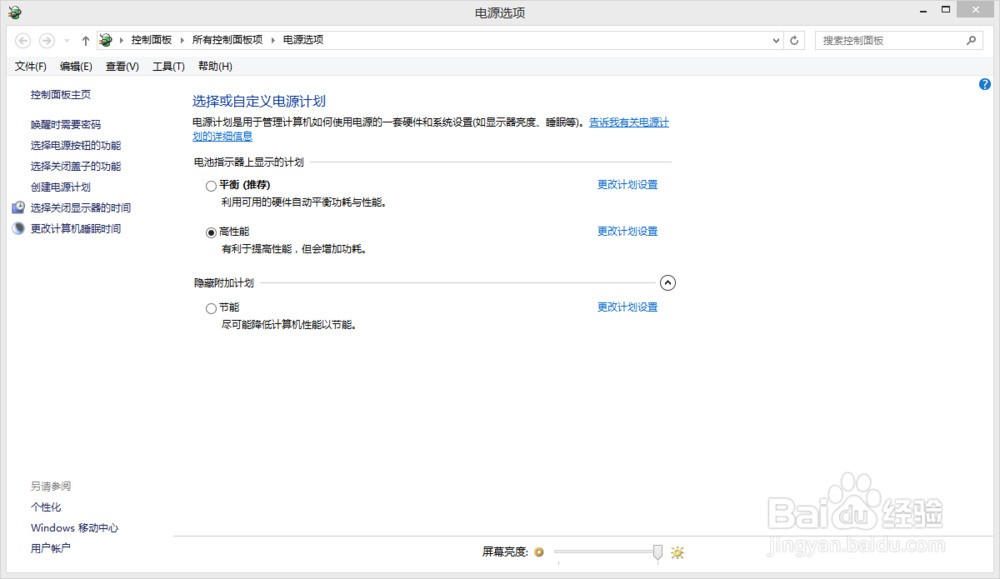The image size is (1000, 579).
Task: Open the 文件(F) menu
Action: [31, 66]
